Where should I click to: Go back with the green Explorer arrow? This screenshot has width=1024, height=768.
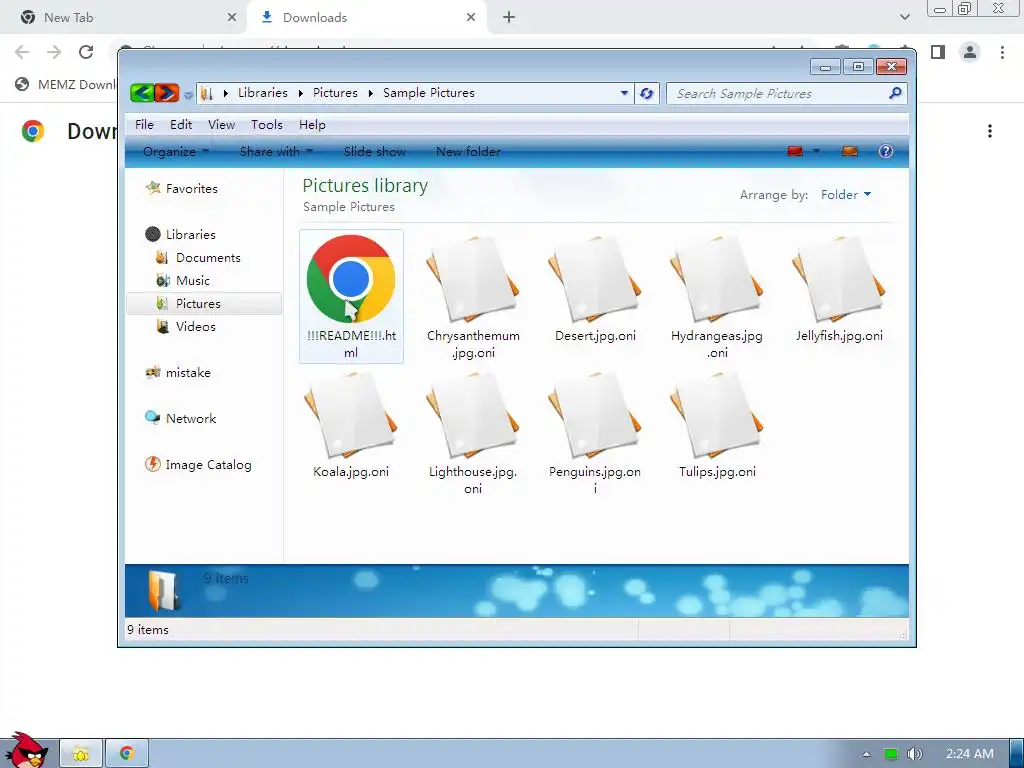142,93
